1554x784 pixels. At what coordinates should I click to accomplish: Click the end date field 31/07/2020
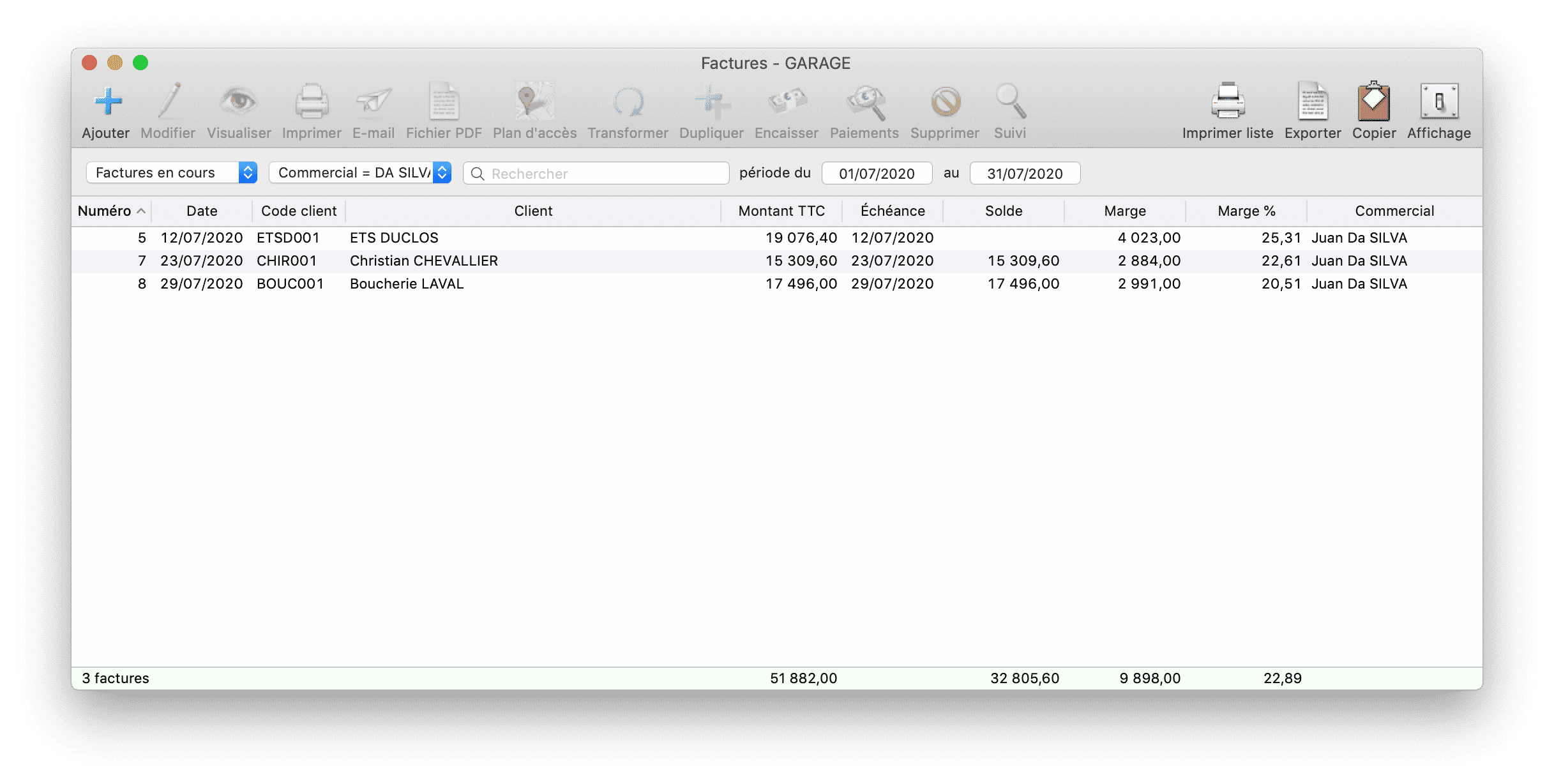(x=1024, y=174)
